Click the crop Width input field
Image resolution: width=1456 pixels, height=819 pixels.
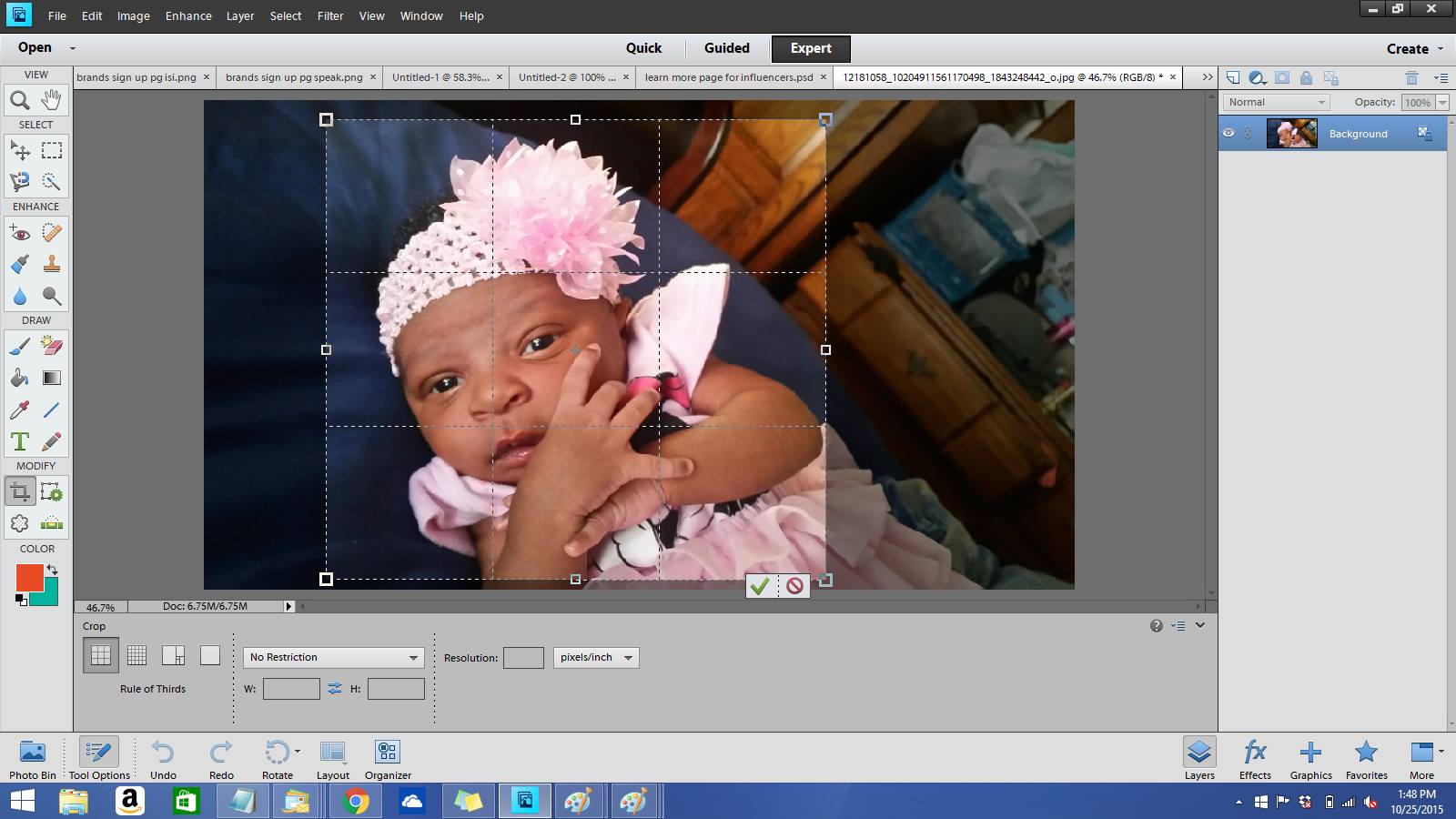291,689
